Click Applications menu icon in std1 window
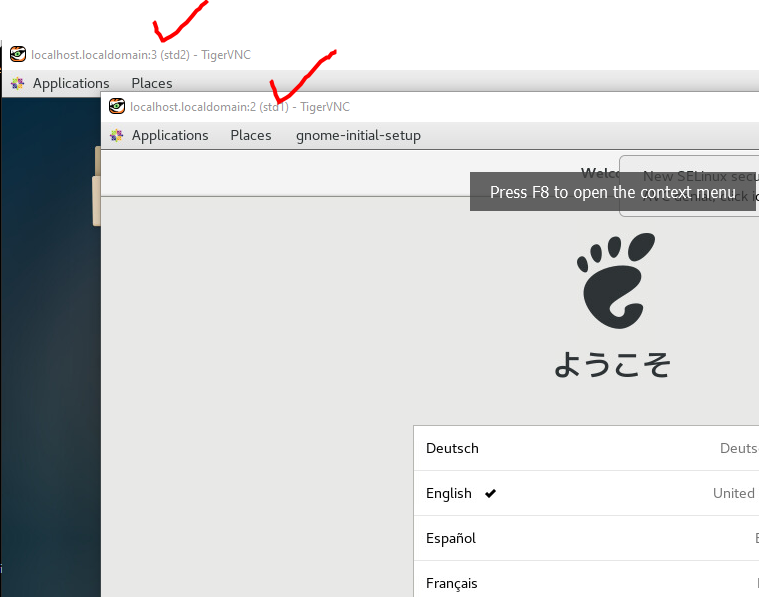 pyautogui.click(x=117, y=136)
